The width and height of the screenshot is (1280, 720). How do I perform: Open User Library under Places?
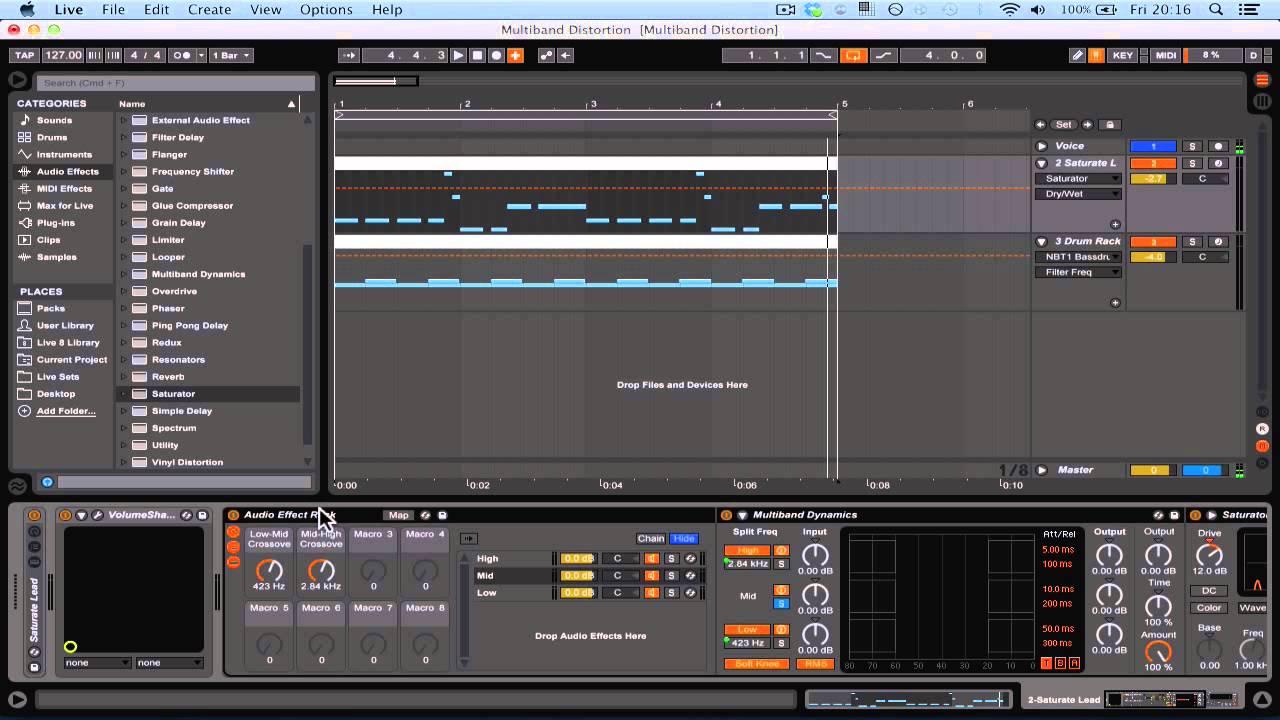pyautogui.click(x=65, y=325)
